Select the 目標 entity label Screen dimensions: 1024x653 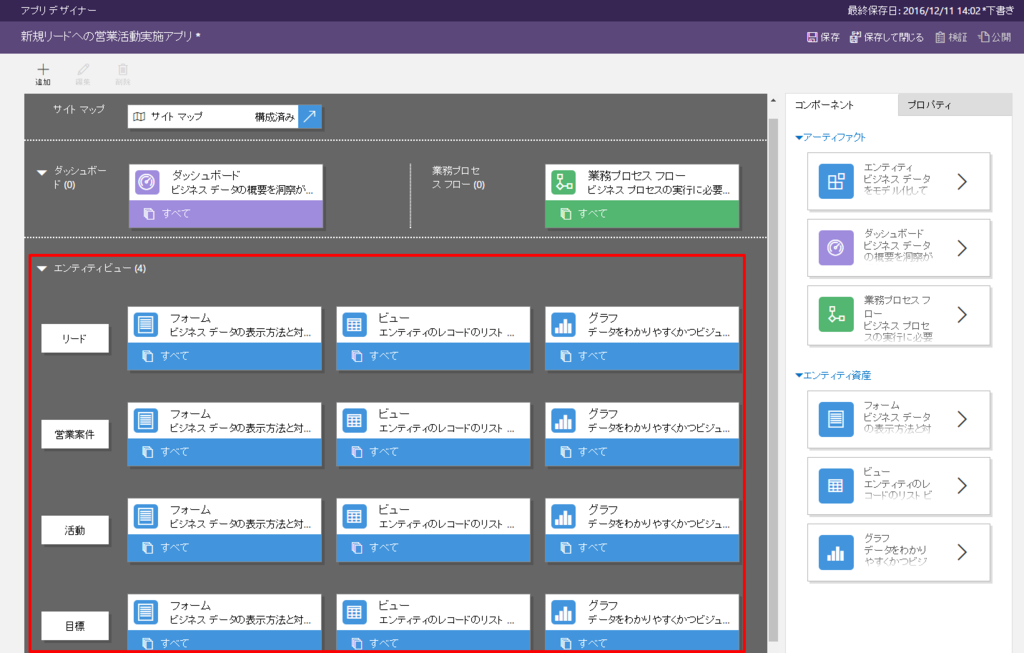[x=74, y=626]
